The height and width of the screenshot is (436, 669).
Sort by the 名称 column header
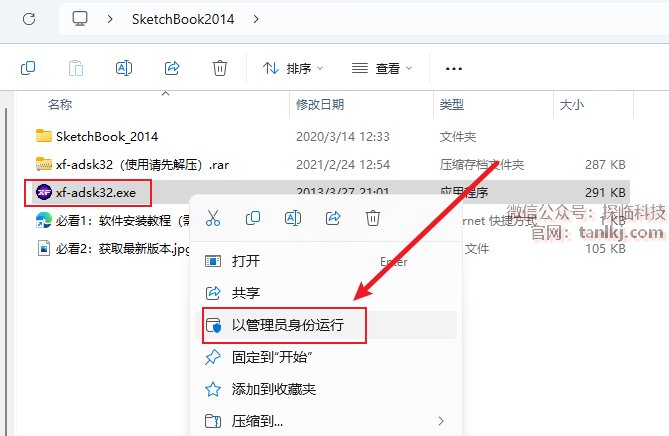pos(60,105)
